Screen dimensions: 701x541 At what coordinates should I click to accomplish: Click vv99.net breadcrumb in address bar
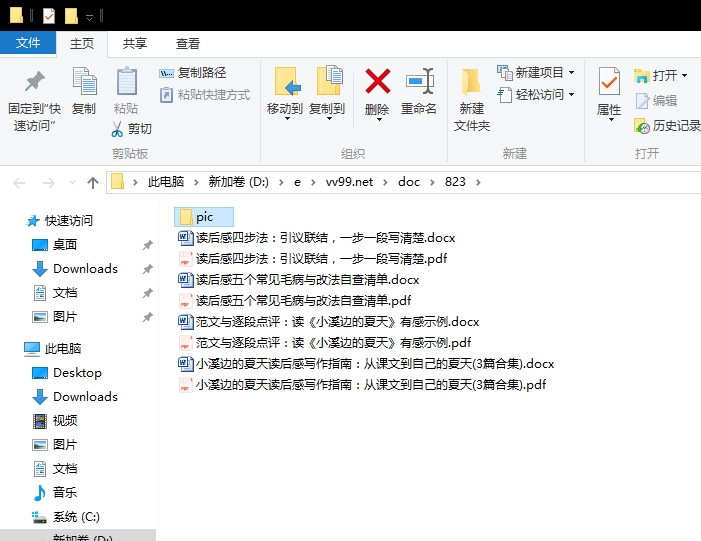349,182
